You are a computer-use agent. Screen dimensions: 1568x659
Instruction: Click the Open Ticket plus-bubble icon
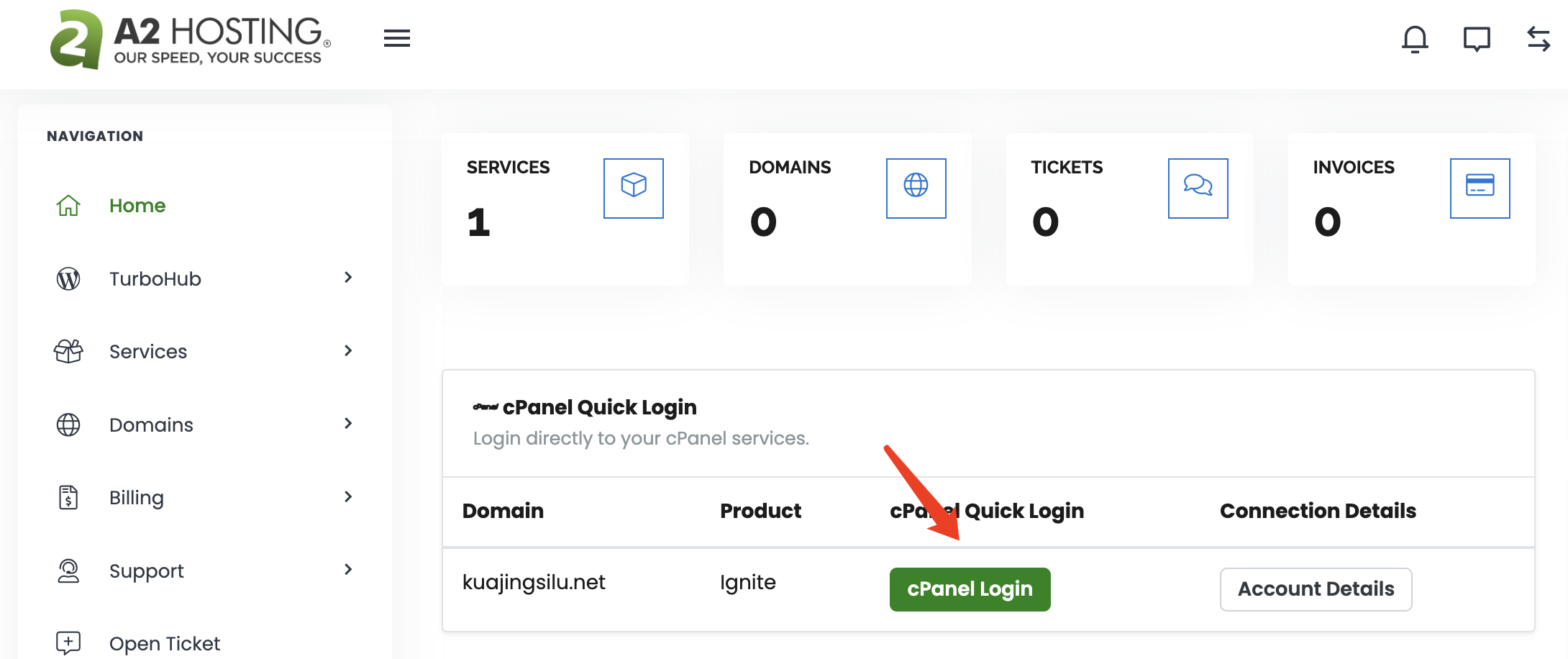click(x=68, y=642)
